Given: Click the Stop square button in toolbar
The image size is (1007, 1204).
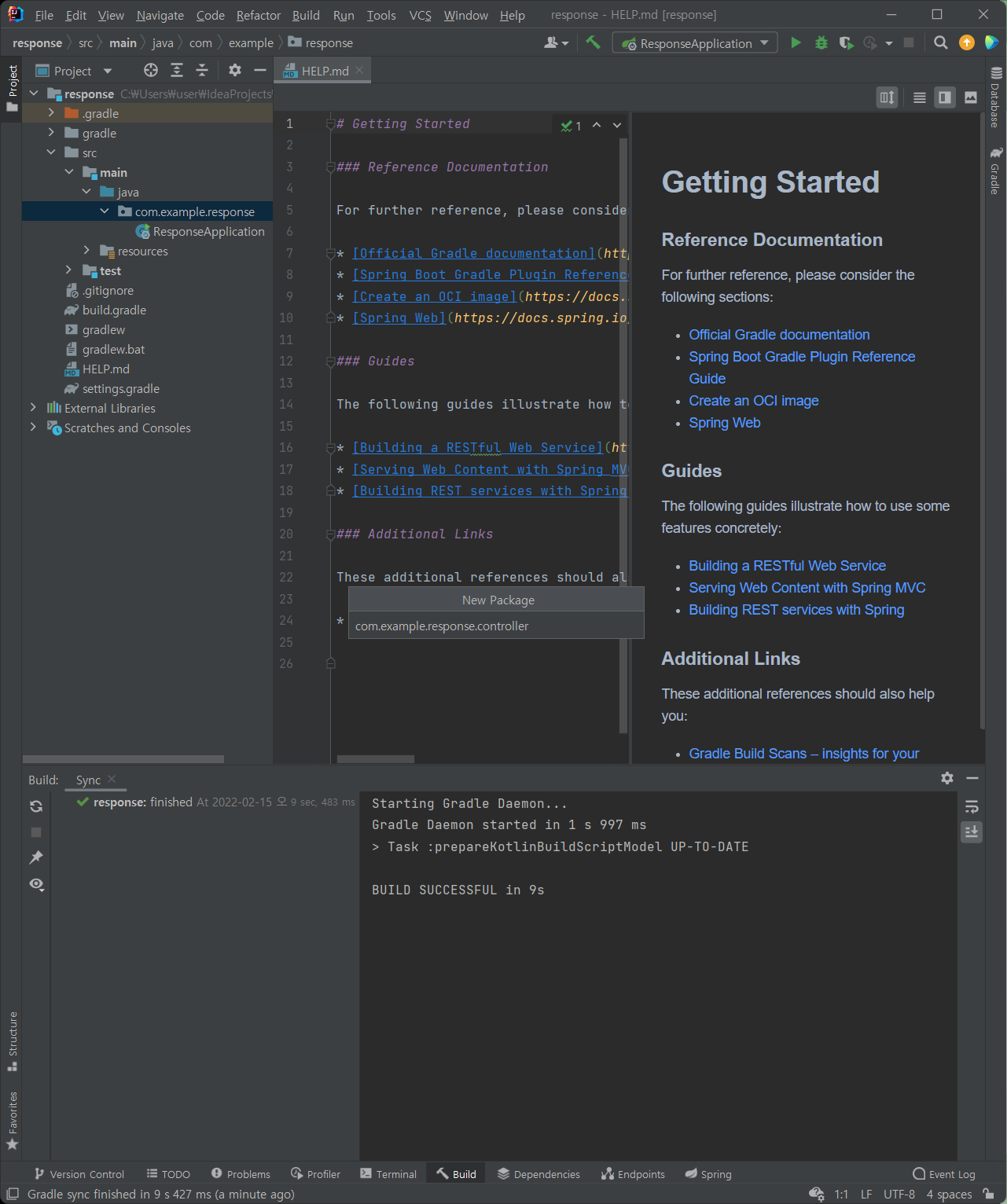Looking at the screenshot, I should (x=909, y=42).
